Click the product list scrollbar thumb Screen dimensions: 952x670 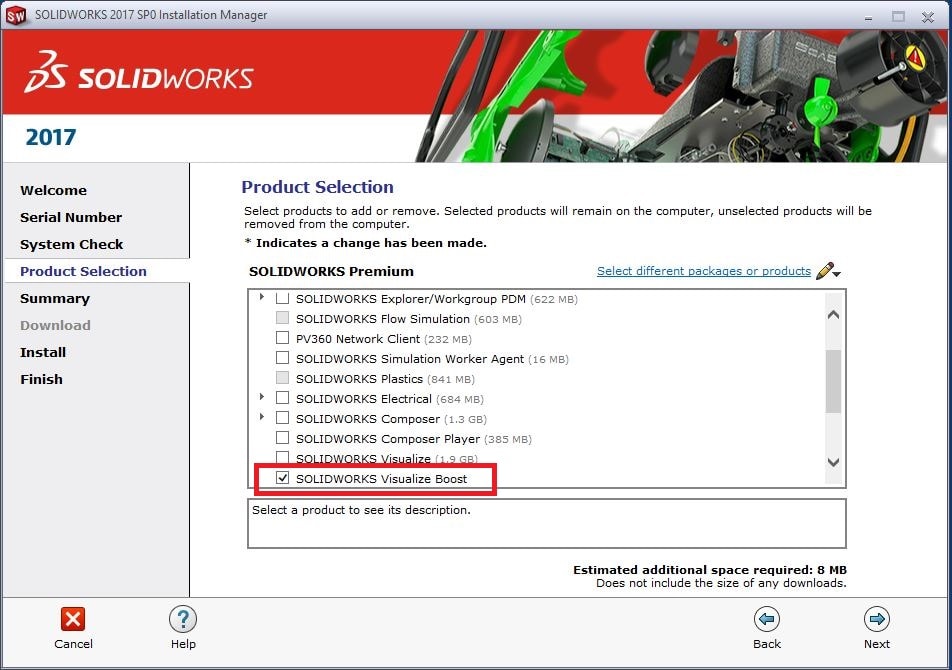click(x=834, y=381)
